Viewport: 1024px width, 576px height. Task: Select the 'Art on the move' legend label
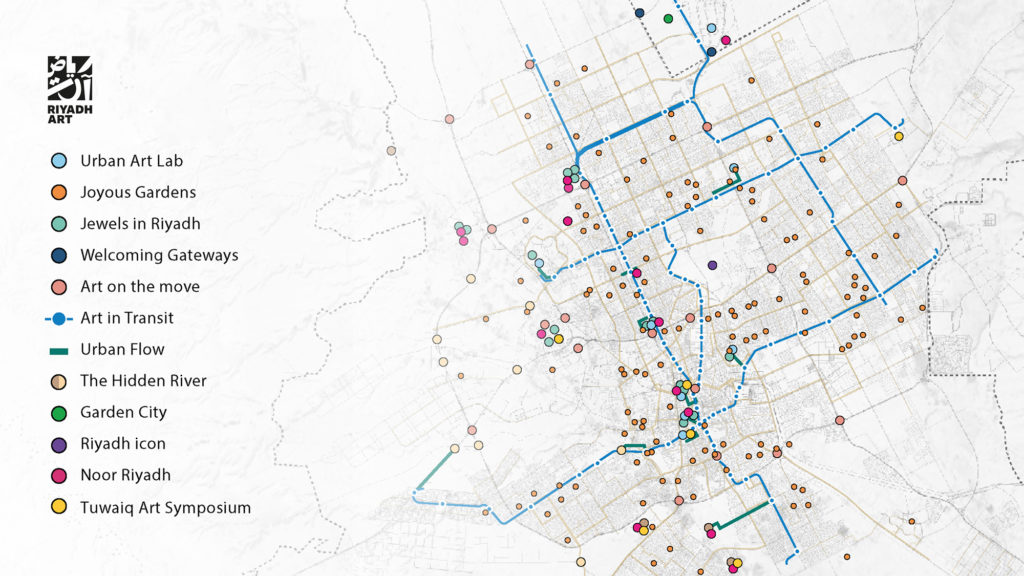point(140,286)
